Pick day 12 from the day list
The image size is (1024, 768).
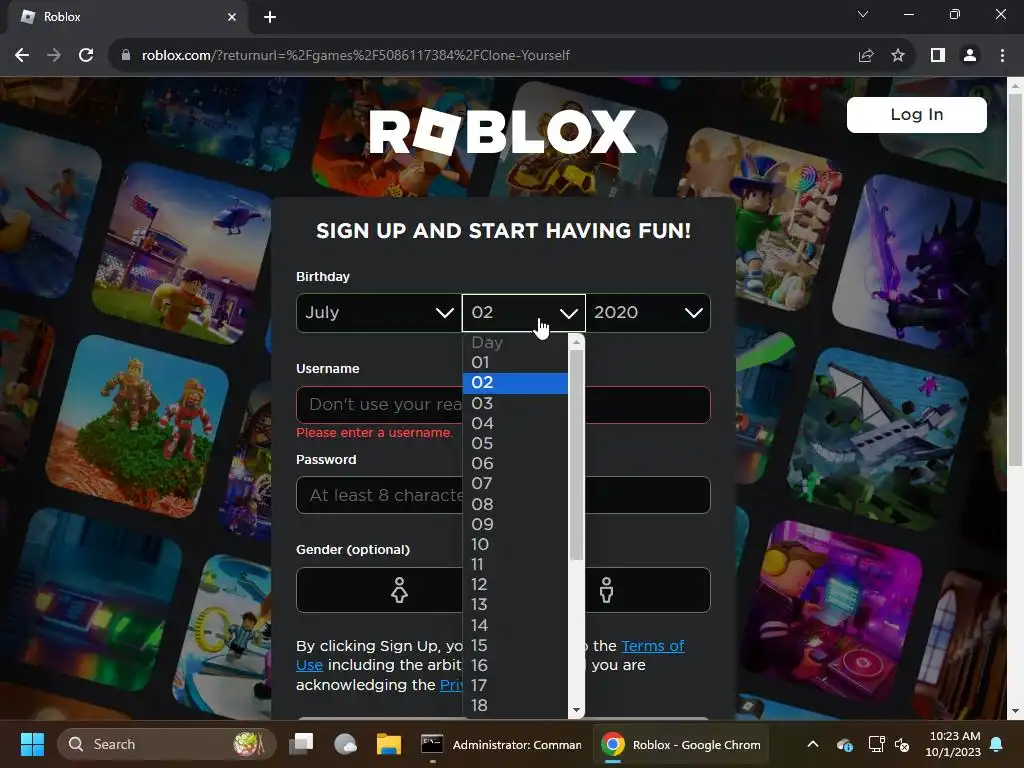tap(515, 585)
